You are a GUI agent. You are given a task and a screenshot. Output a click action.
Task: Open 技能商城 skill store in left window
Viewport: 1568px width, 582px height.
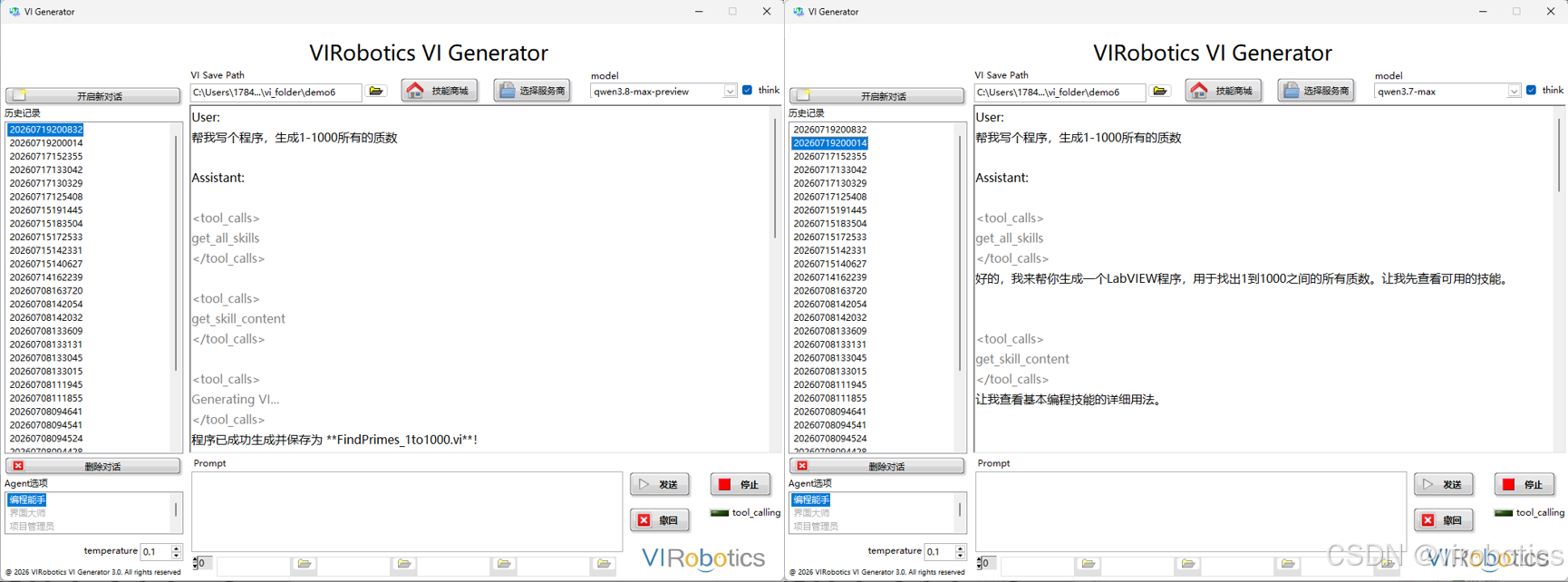(440, 91)
